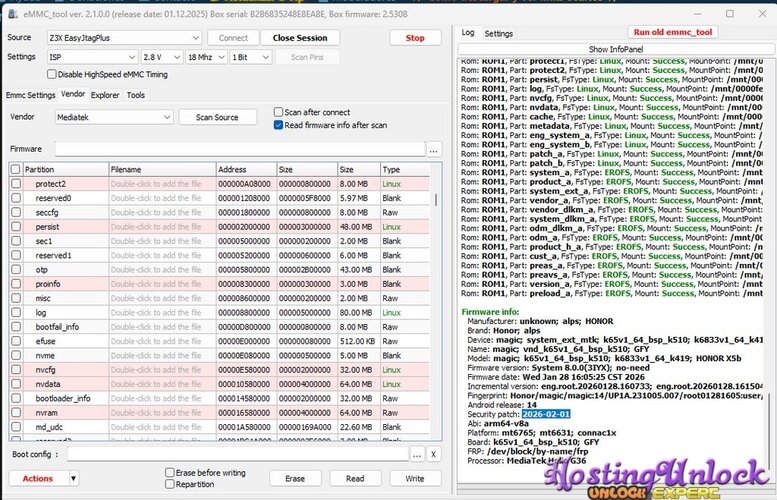Screen dimensions: 777x500
Task: Check the nvdata partition checkbox
Action: click(x=16, y=384)
